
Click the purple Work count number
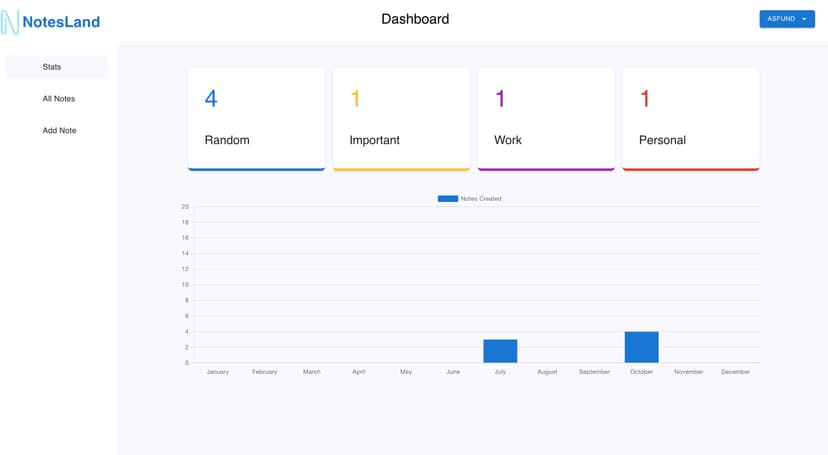coord(500,98)
